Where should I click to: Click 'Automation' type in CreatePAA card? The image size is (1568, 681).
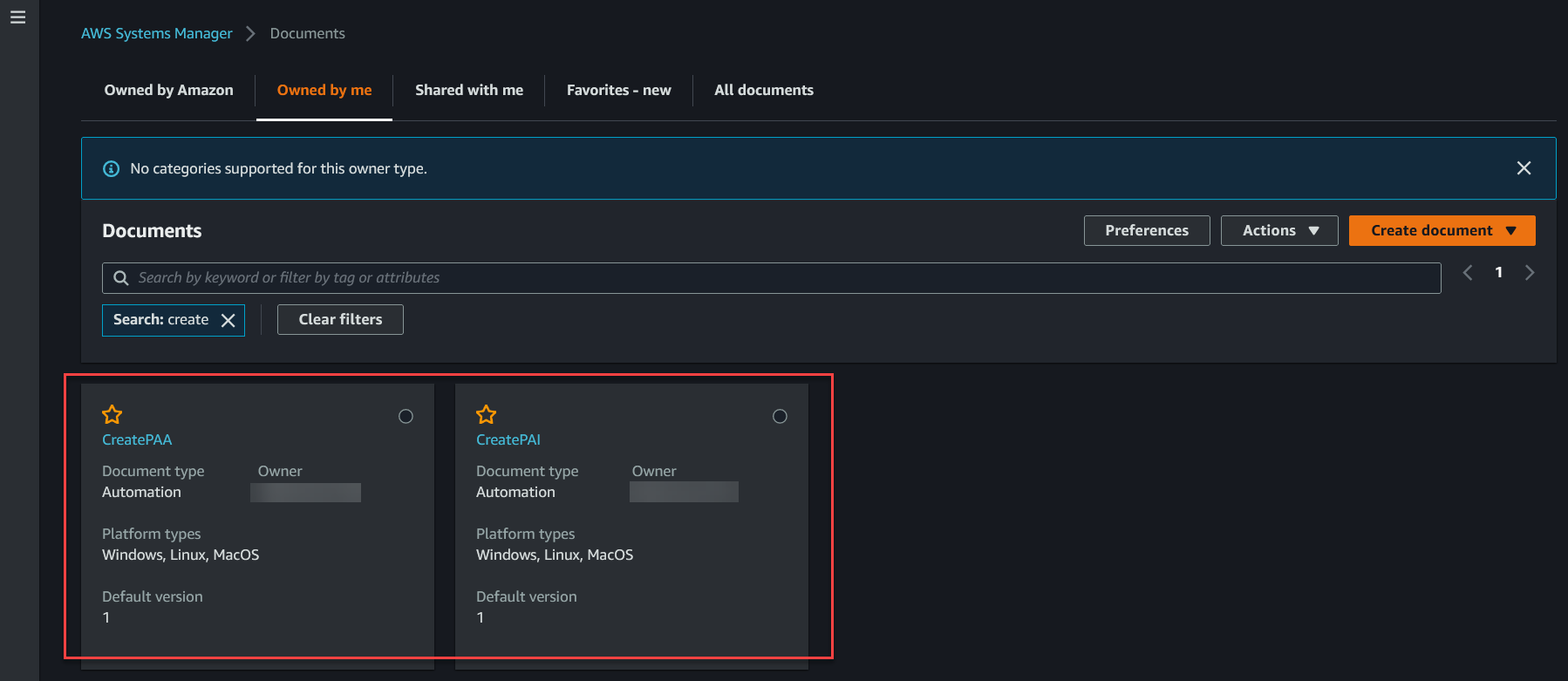(141, 492)
